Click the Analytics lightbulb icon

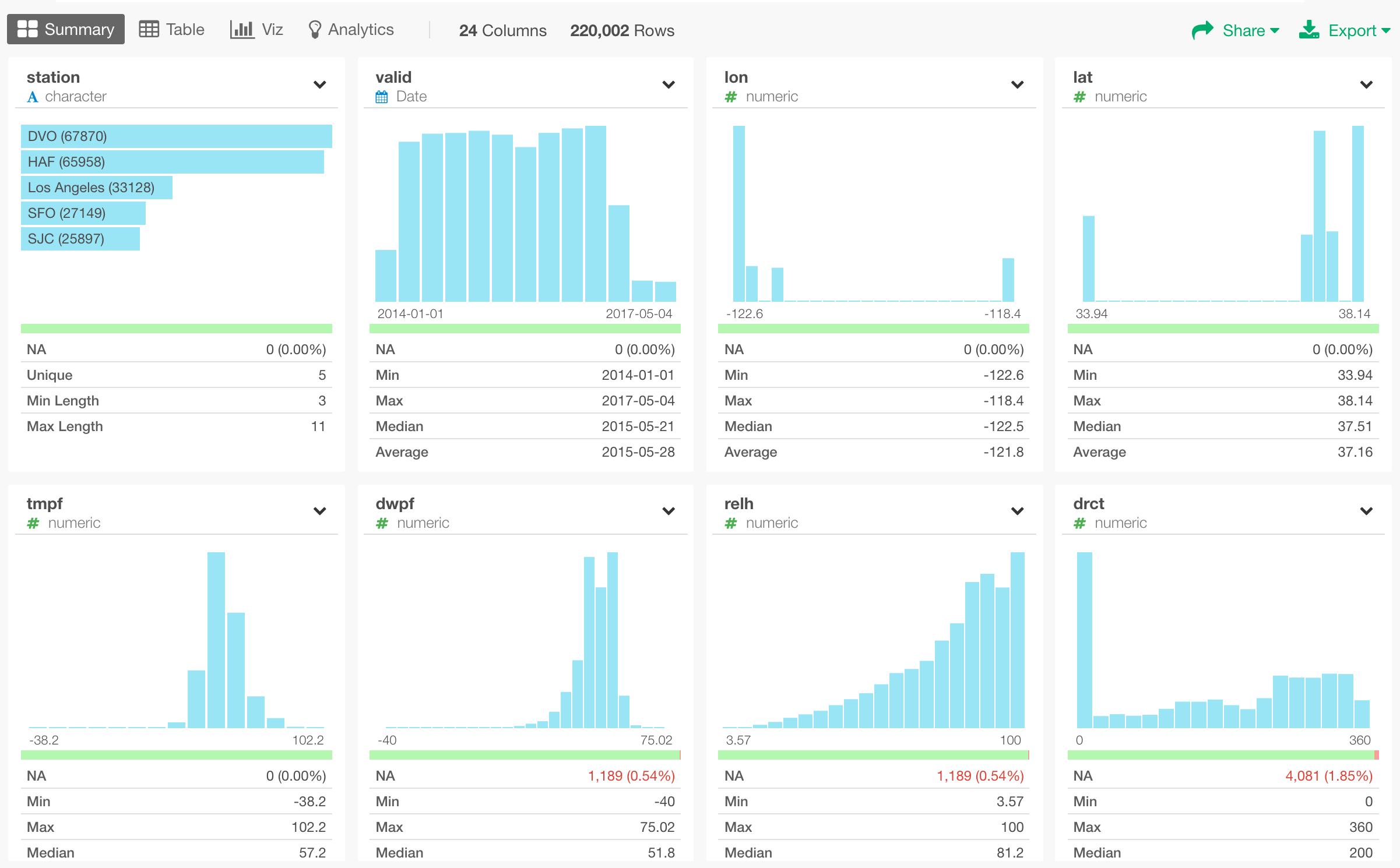click(x=315, y=28)
